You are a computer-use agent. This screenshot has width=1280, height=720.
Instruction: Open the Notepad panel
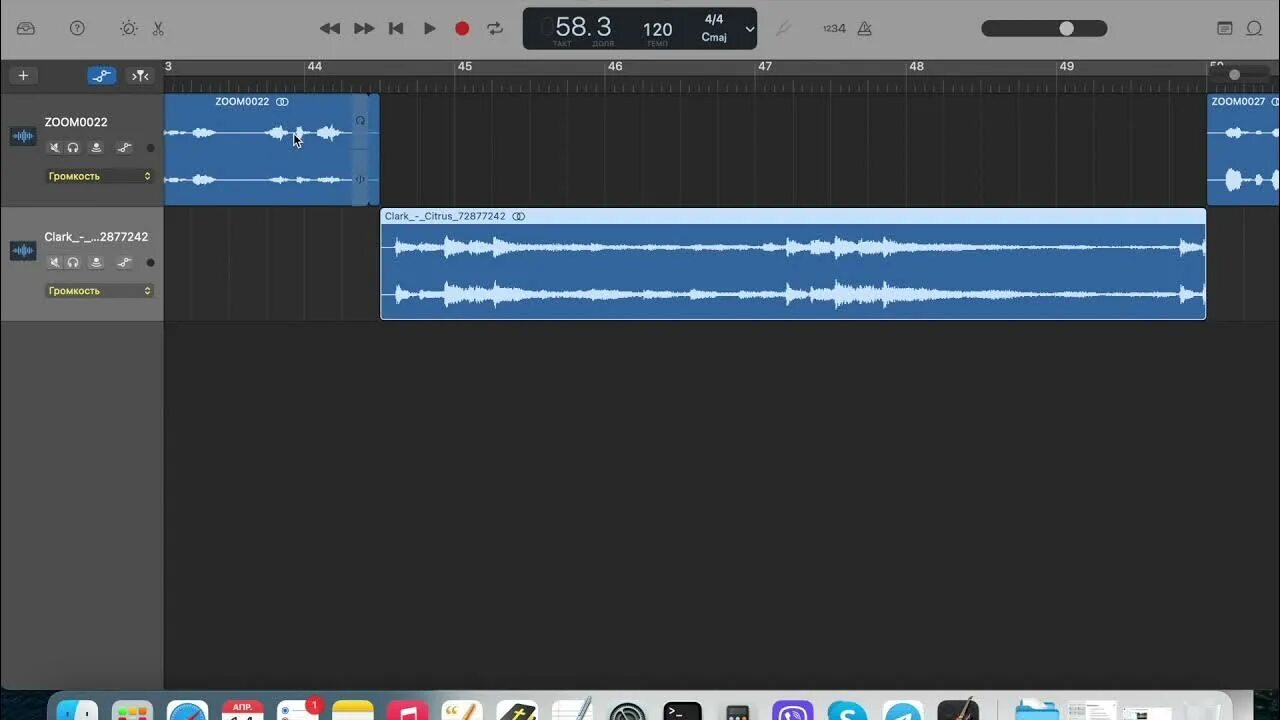(x=1225, y=28)
